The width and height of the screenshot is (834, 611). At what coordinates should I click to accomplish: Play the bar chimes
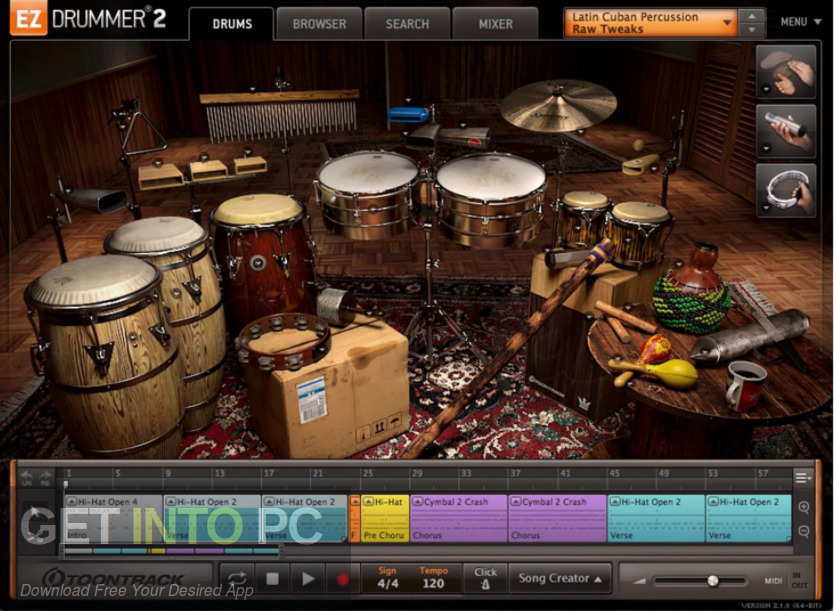click(280, 116)
